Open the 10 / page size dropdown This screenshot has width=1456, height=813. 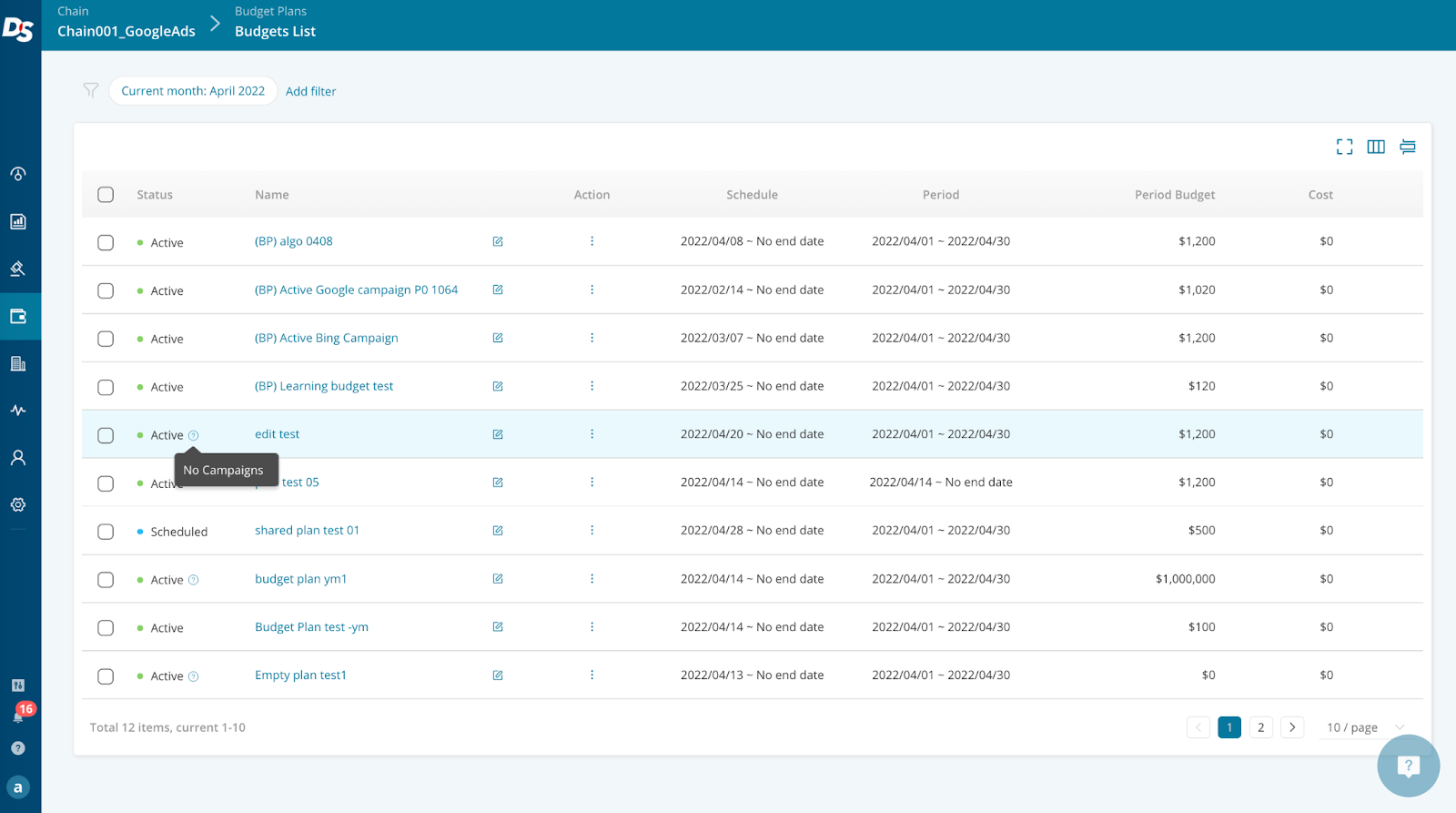[x=1365, y=727]
